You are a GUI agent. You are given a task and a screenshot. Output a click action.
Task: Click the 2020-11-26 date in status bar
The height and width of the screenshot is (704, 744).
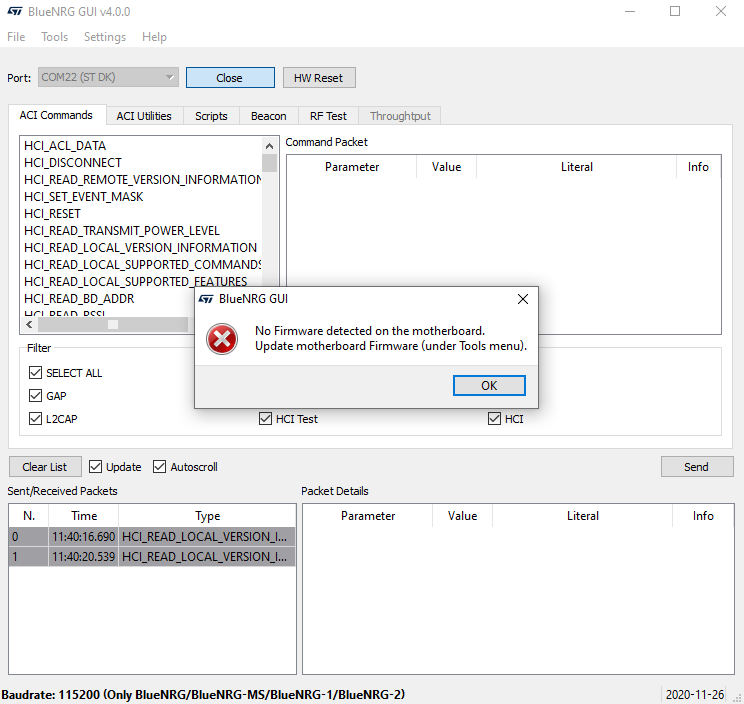coord(695,695)
